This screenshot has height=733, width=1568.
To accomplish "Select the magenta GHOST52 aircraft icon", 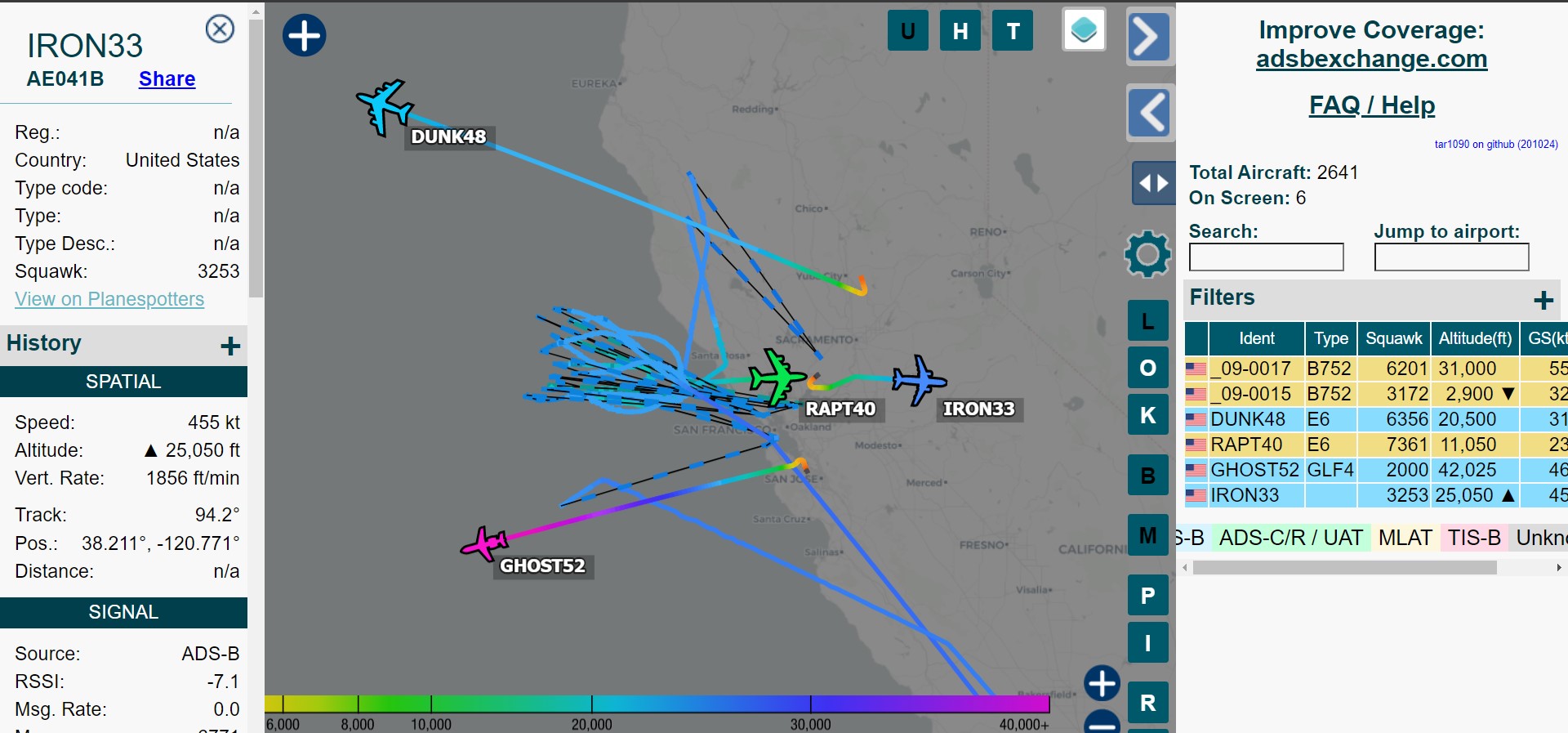I will pos(485,543).
